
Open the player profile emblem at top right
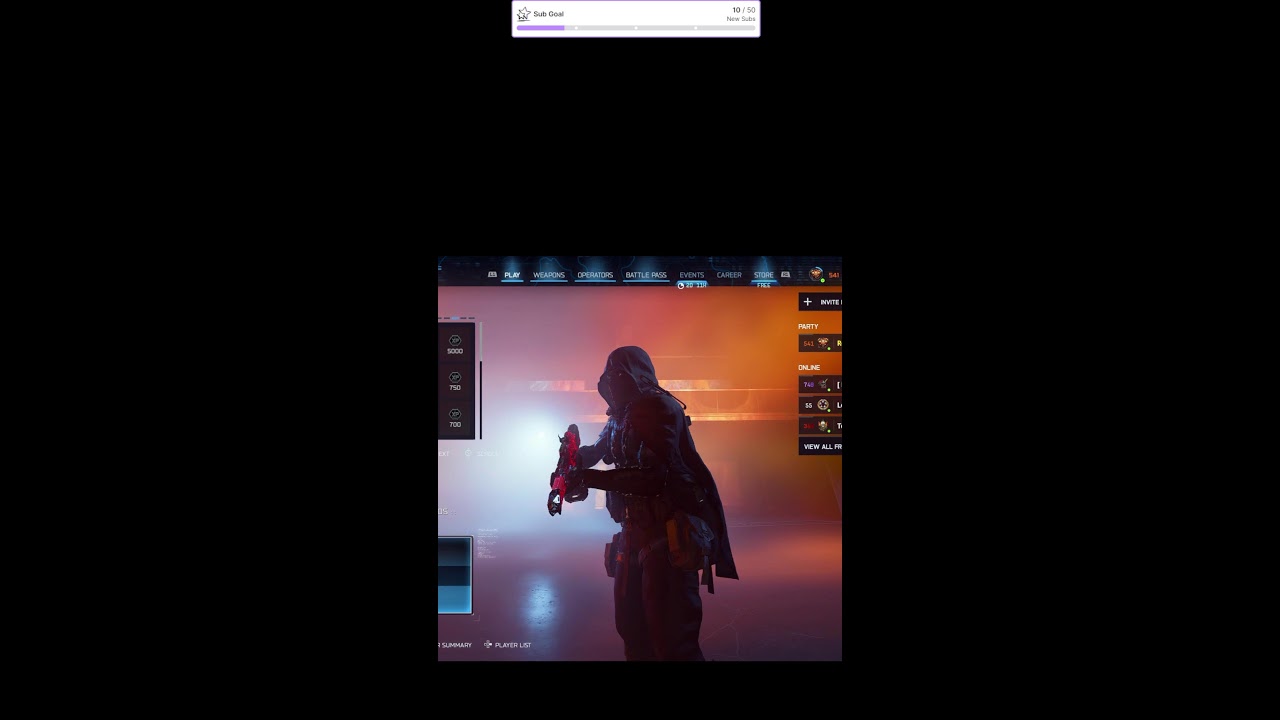click(816, 274)
